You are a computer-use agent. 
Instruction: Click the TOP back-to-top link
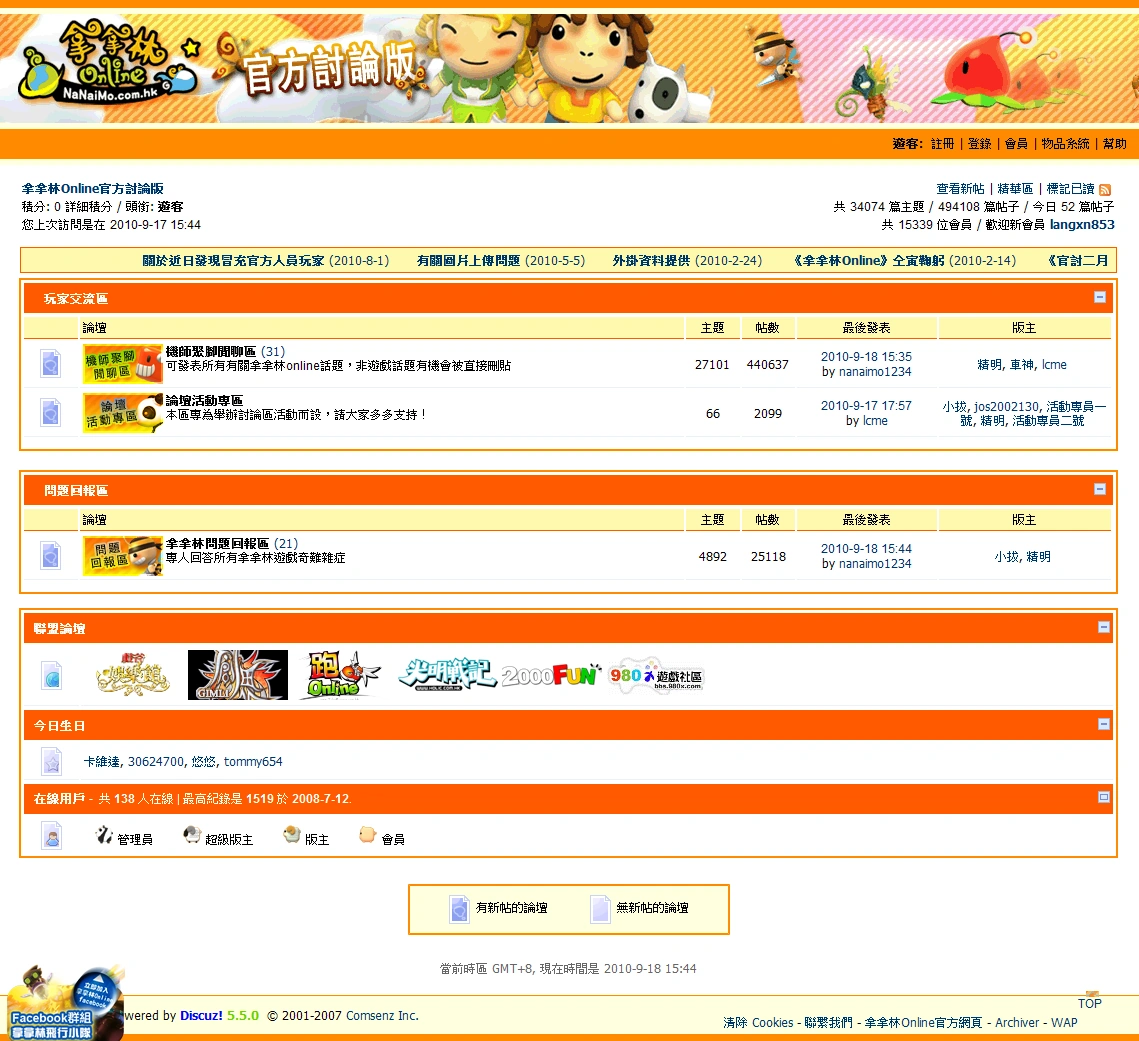[1090, 1003]
